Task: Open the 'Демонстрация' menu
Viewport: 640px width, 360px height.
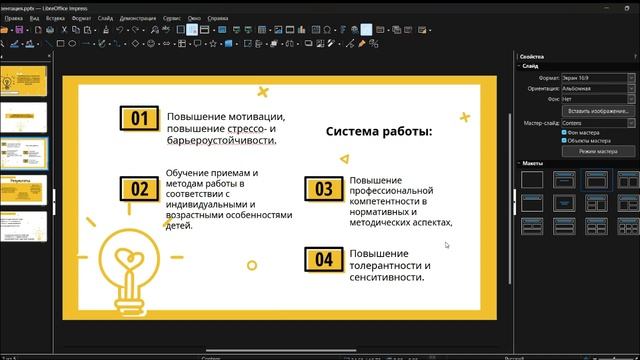Action: point(138,18)
